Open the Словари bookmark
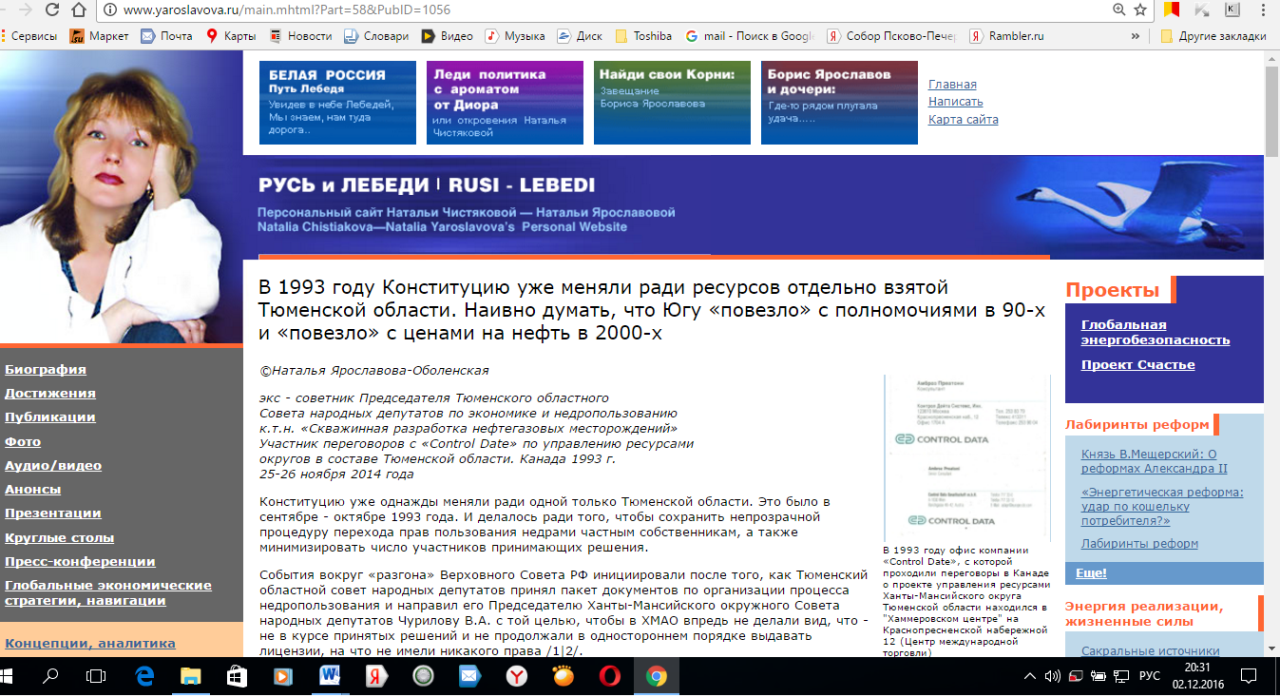 pos(376,36)
